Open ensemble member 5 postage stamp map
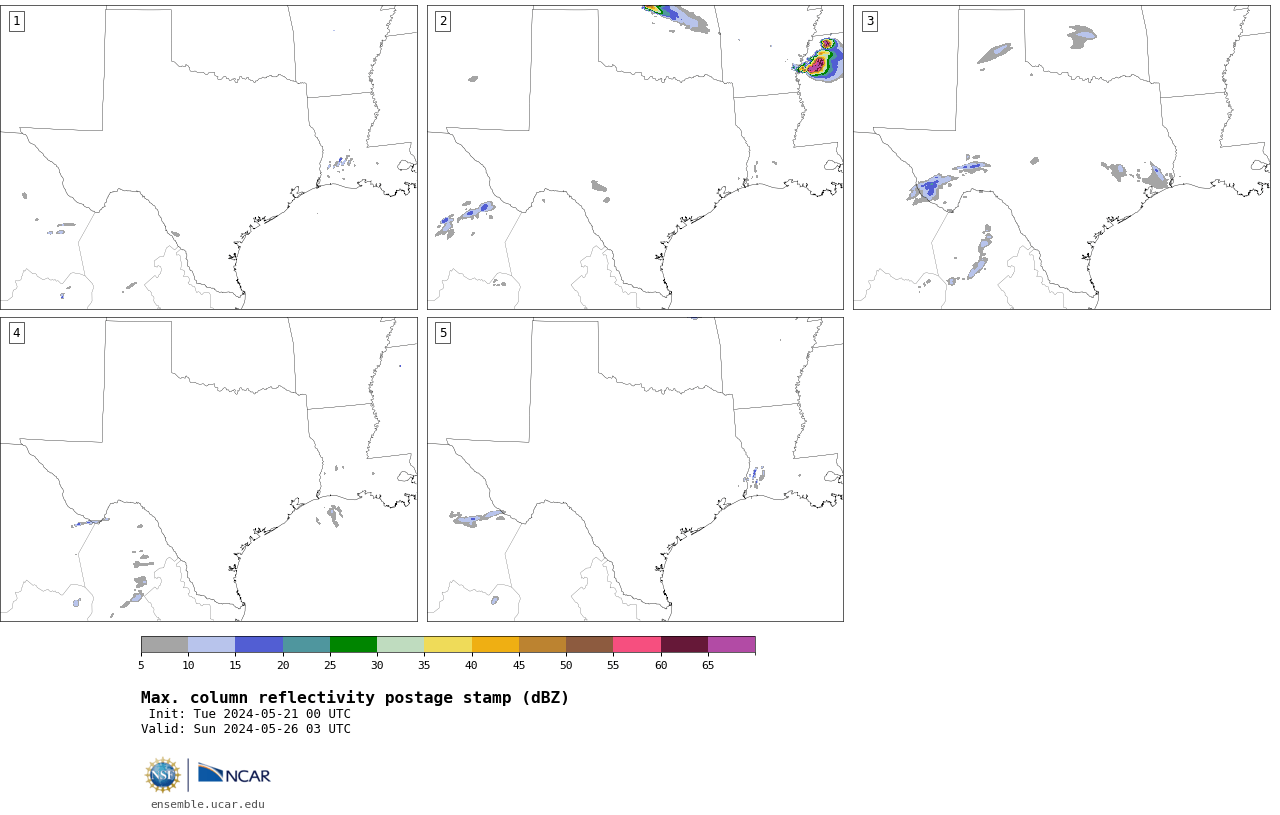 click(635, 469)
